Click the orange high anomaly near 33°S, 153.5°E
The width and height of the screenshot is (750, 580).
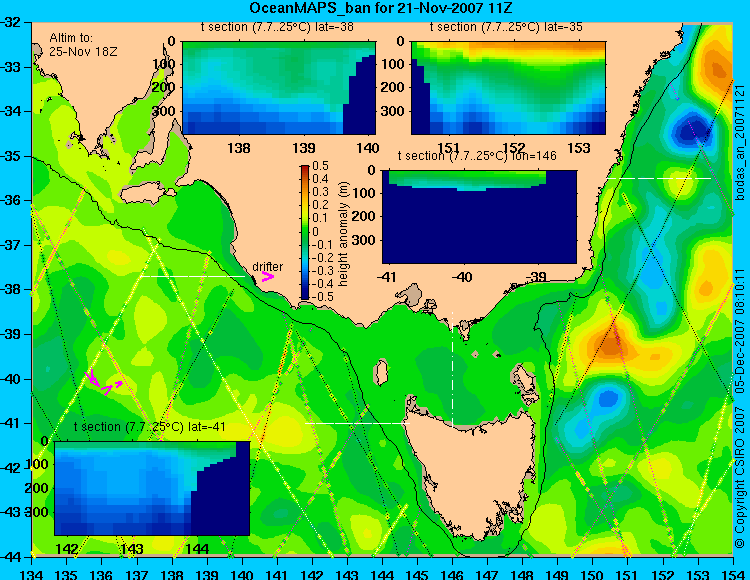717,68
